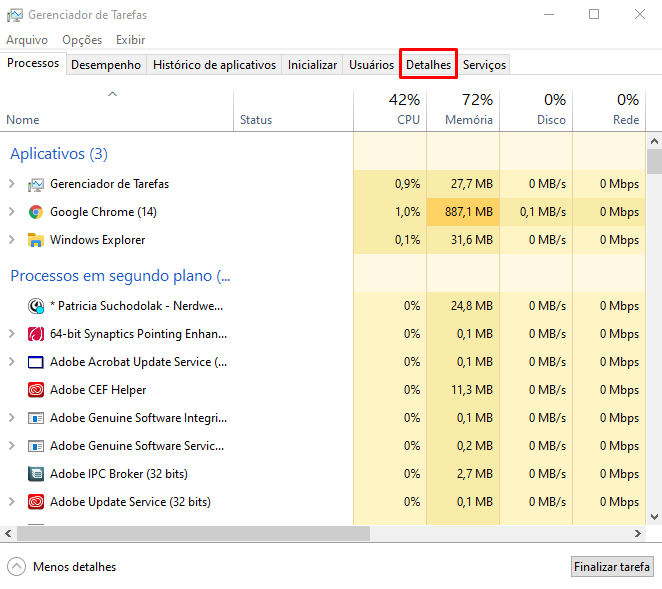Select the Patricia Suchodolak - Nerdwe... row name

[136, 306]
